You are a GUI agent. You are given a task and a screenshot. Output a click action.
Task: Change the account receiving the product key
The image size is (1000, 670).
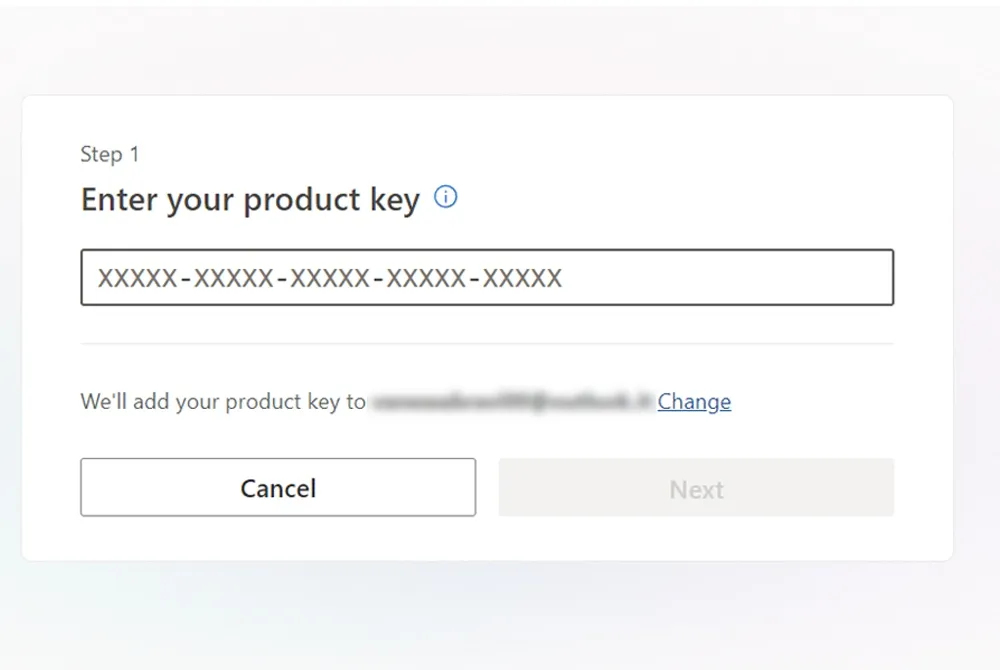(x=694, y=402)
